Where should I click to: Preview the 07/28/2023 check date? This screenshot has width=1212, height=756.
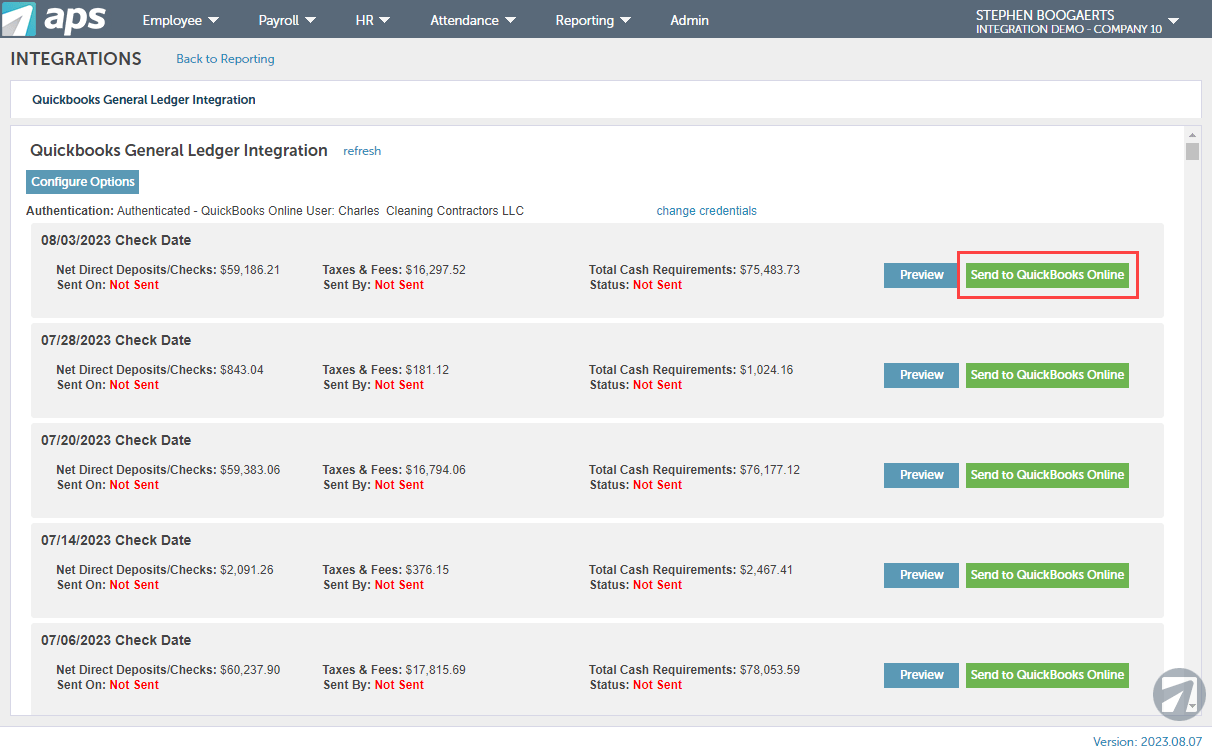pyautogui.click(x=921, y=375)
